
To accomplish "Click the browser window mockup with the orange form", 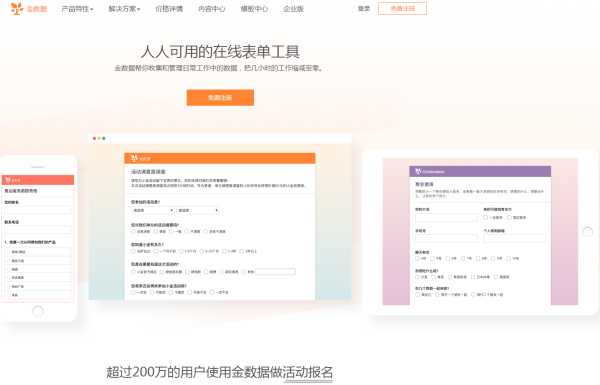I will click(x=220, y=217).
